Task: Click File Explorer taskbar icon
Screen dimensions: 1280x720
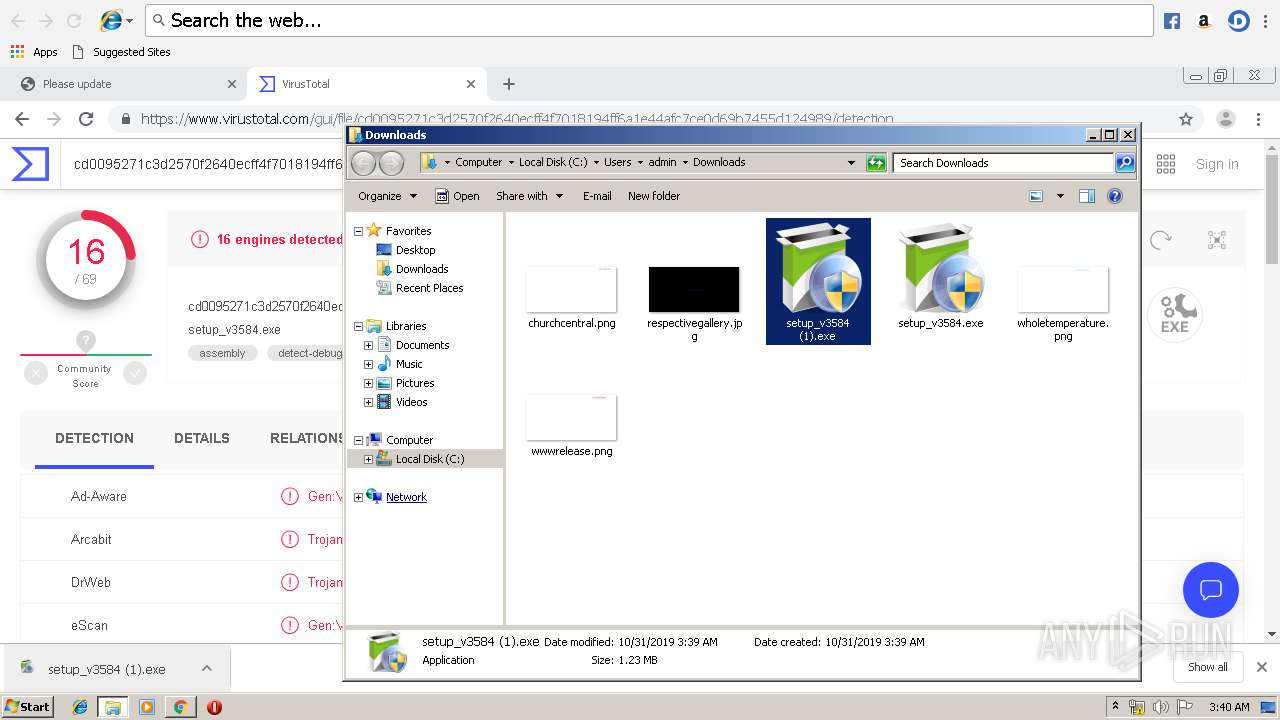Action: point(113,707)
